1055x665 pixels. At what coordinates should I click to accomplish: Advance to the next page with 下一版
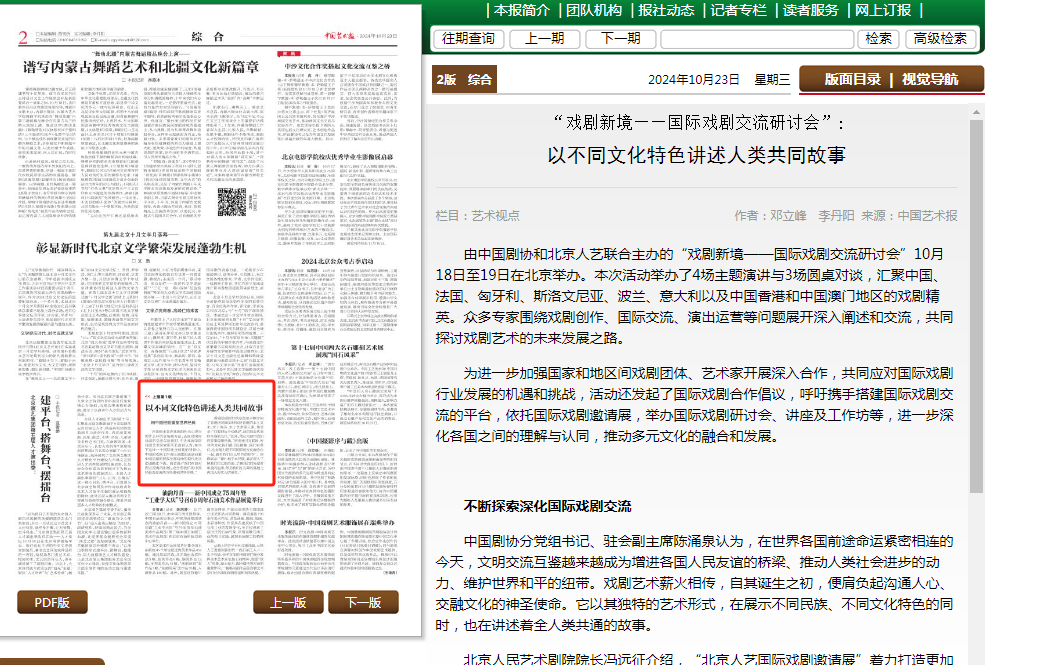(362, 602)
